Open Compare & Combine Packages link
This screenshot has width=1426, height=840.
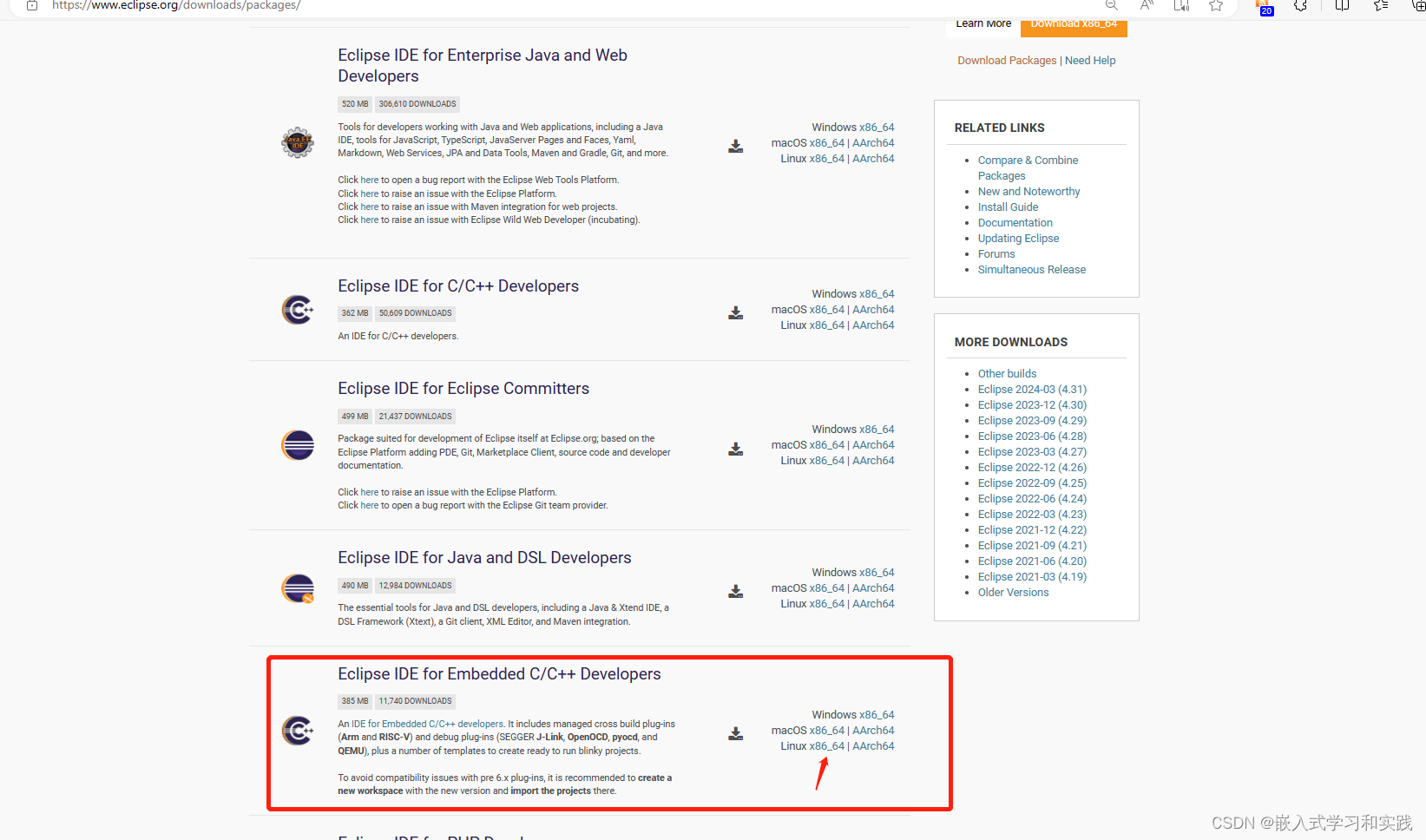coord(1028,160)
